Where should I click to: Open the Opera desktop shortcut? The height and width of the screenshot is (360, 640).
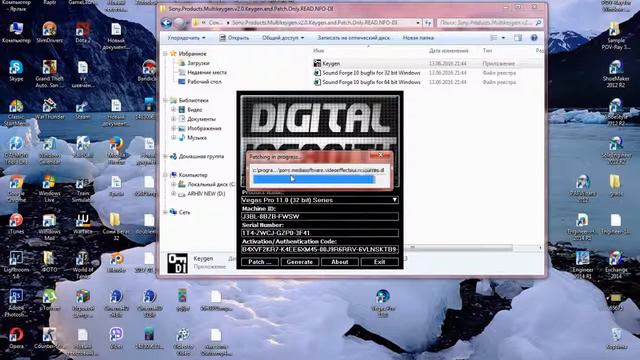[x=16, y=338]
